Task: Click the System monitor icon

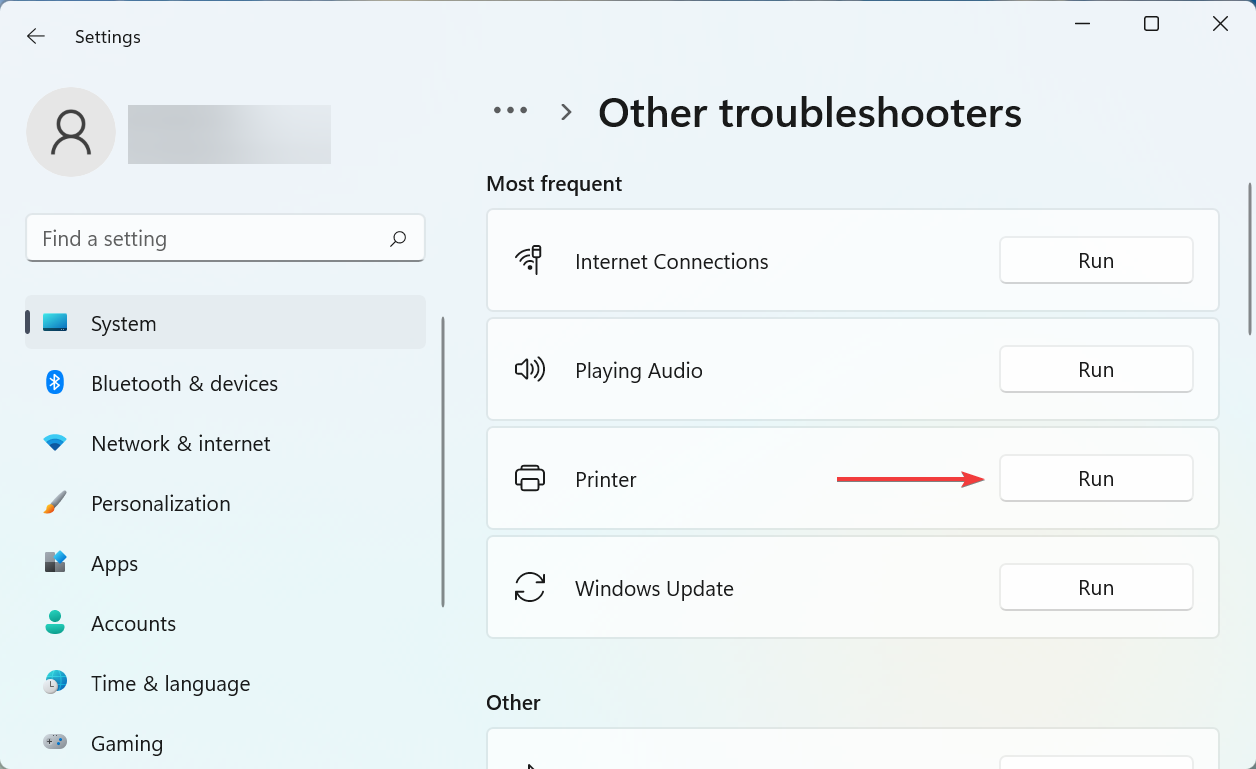Action: click(55, 323)
